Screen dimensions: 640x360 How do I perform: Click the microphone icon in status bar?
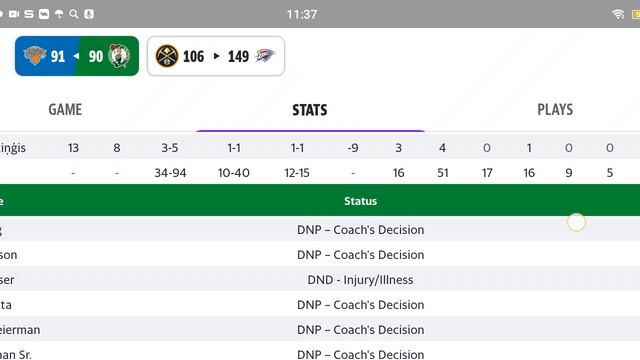pyautogui.click(x=89, y=14)
